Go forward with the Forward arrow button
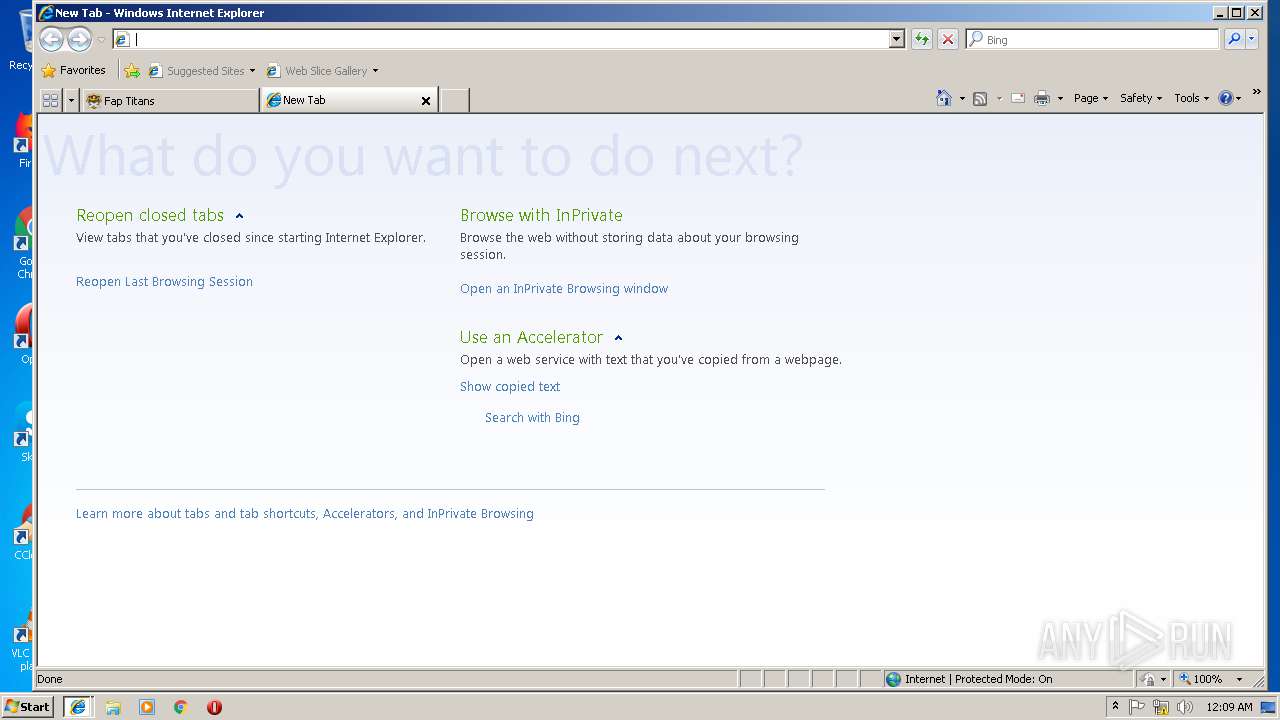This screenshot has width=1280, height=720. [x=79, y=39]
